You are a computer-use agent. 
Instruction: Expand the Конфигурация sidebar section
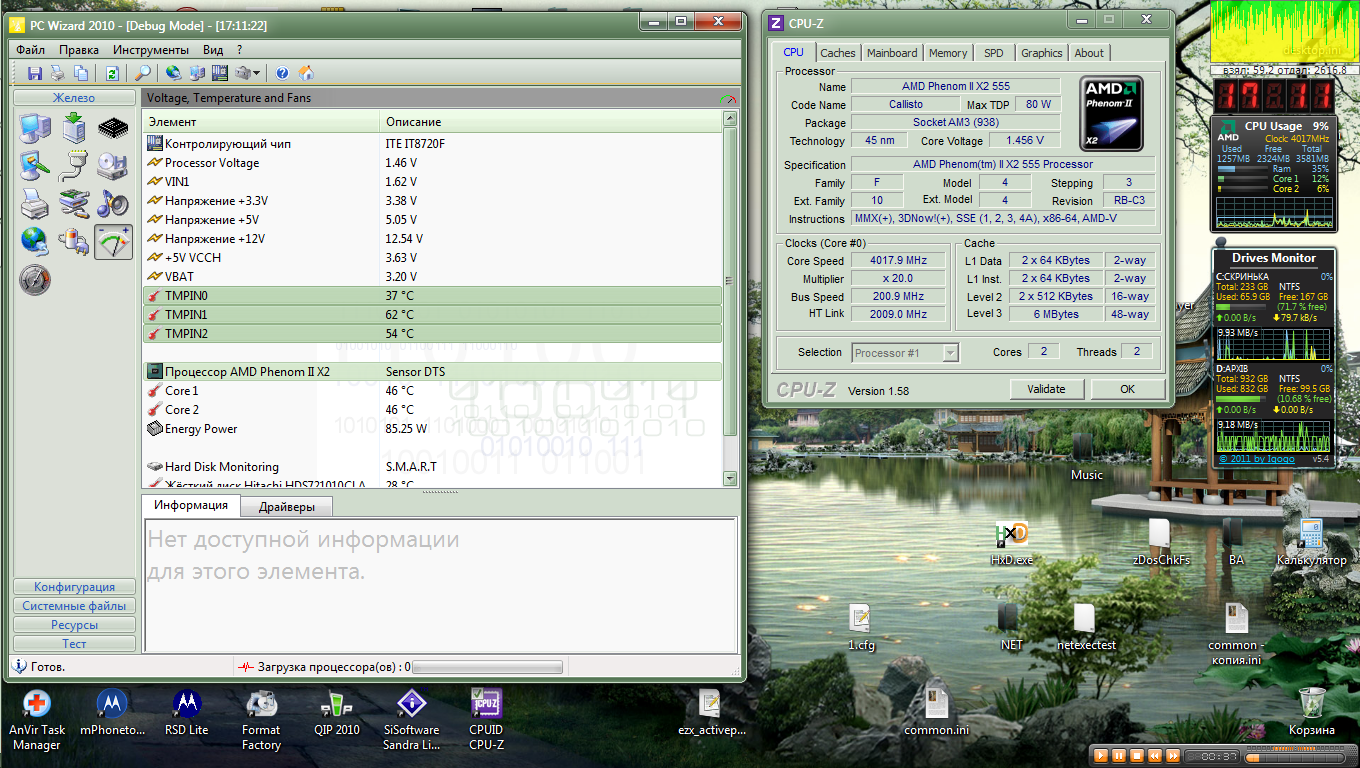(74, 587)
